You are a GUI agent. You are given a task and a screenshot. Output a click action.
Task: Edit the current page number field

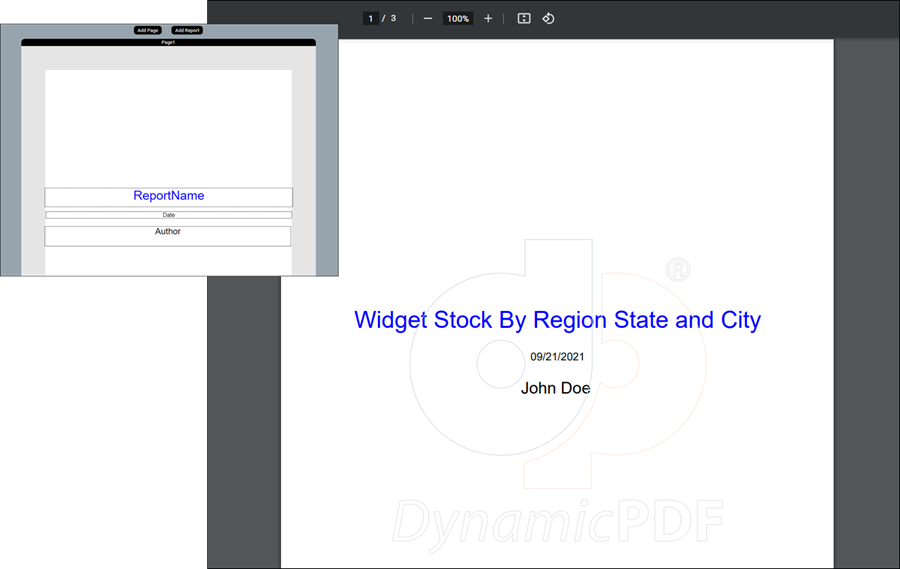coord(370,19)
